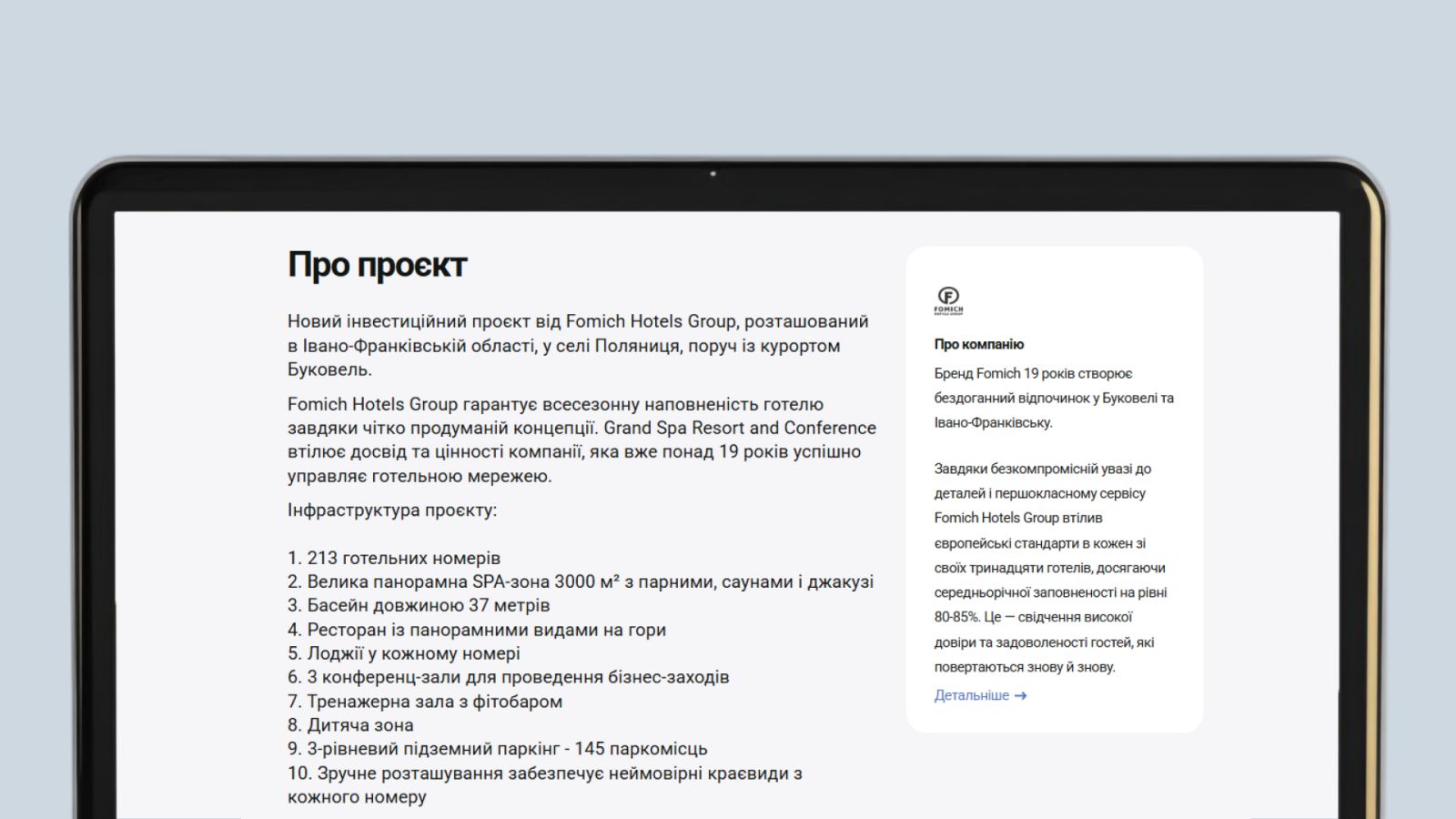Click the Про проєкт heading

click(377, 265)
